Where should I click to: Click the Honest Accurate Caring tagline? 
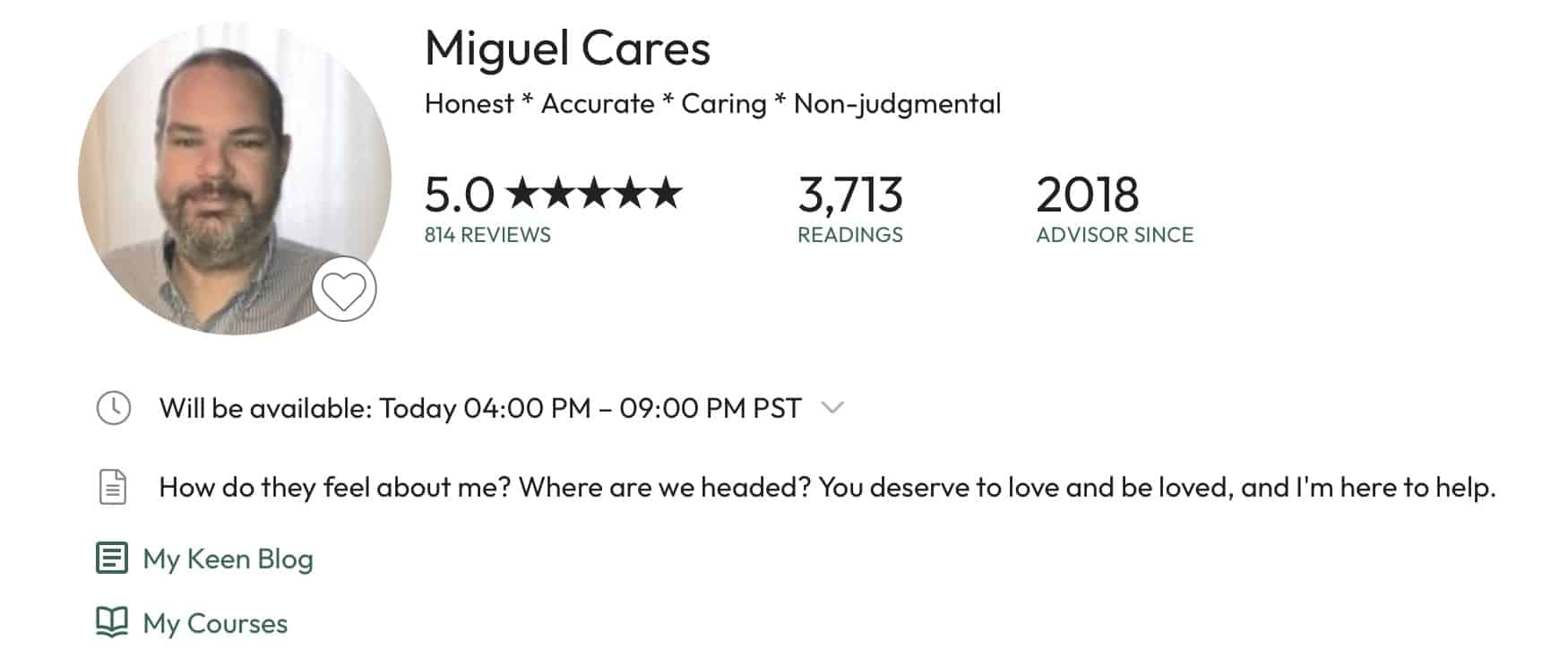click(x=713, y=104)
